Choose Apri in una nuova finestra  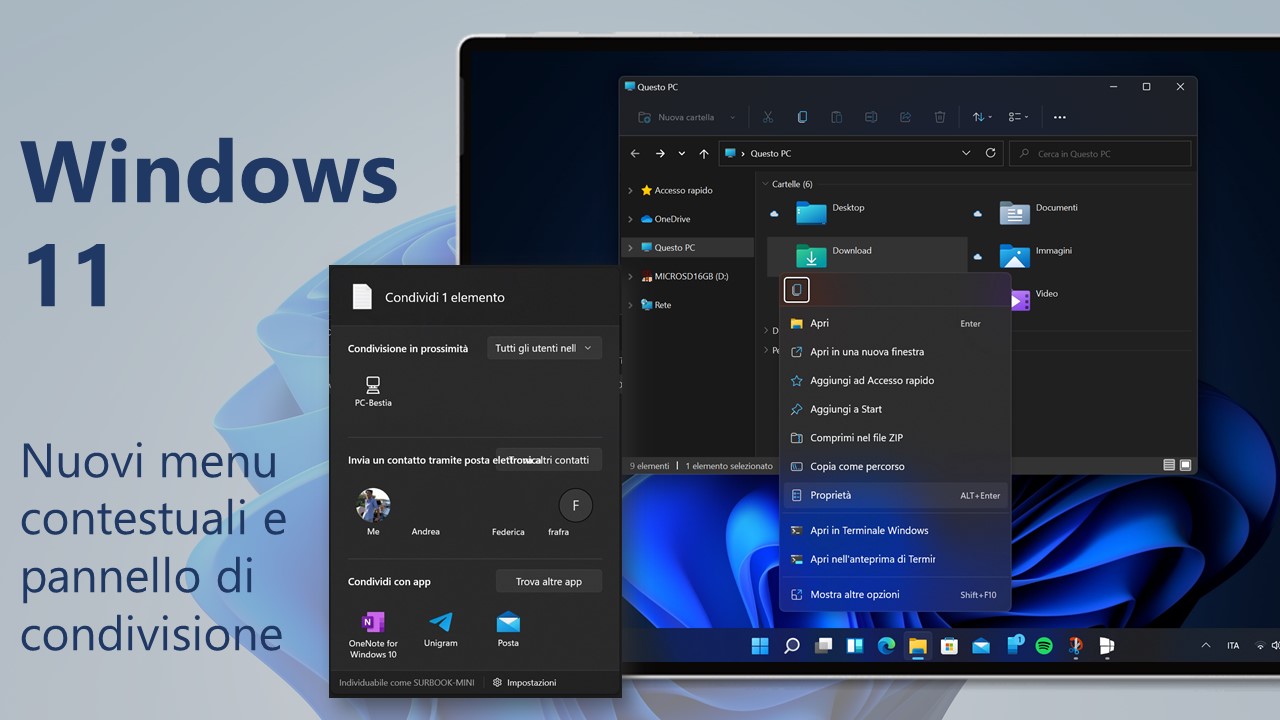pos(895,352)
